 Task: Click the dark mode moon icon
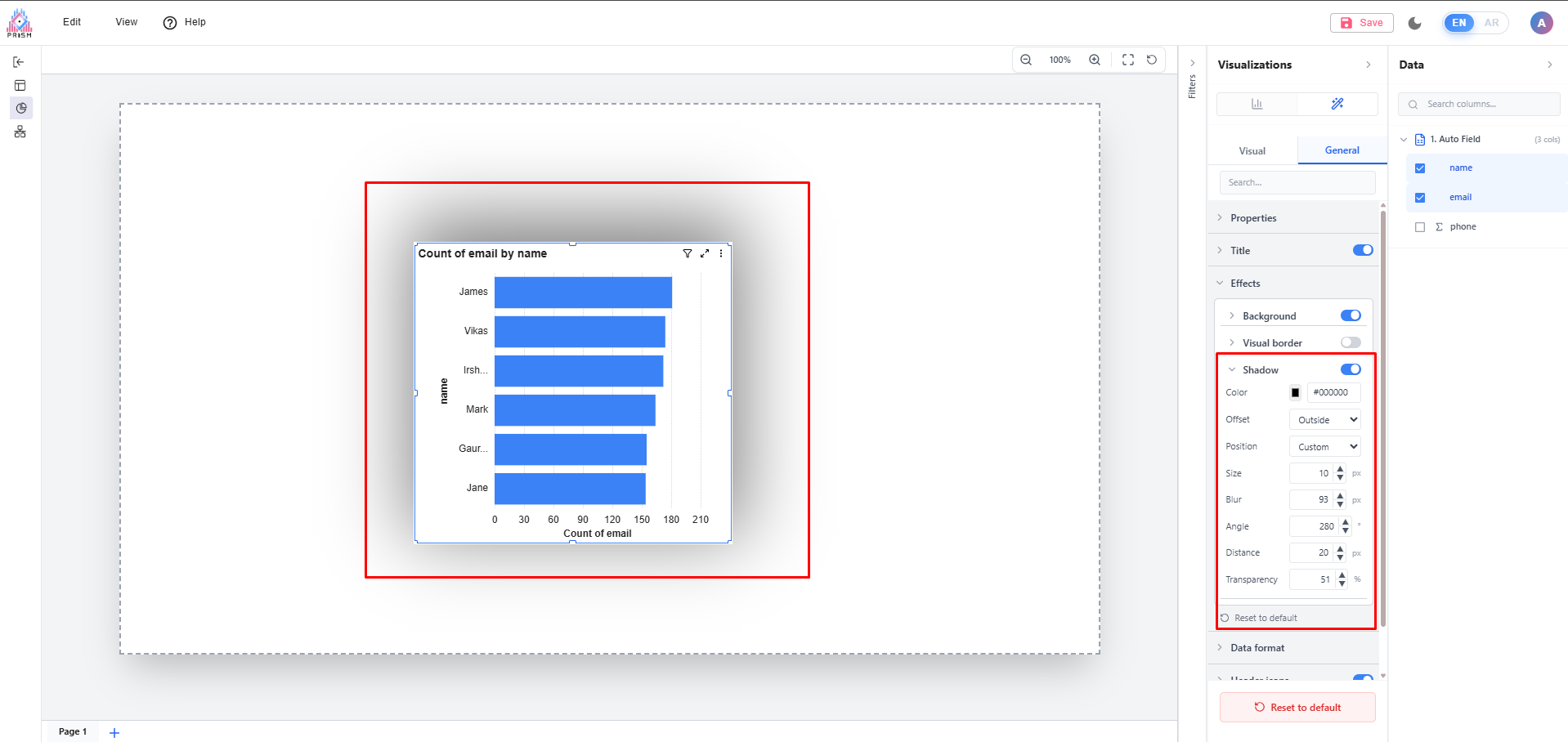(1415, 23)
